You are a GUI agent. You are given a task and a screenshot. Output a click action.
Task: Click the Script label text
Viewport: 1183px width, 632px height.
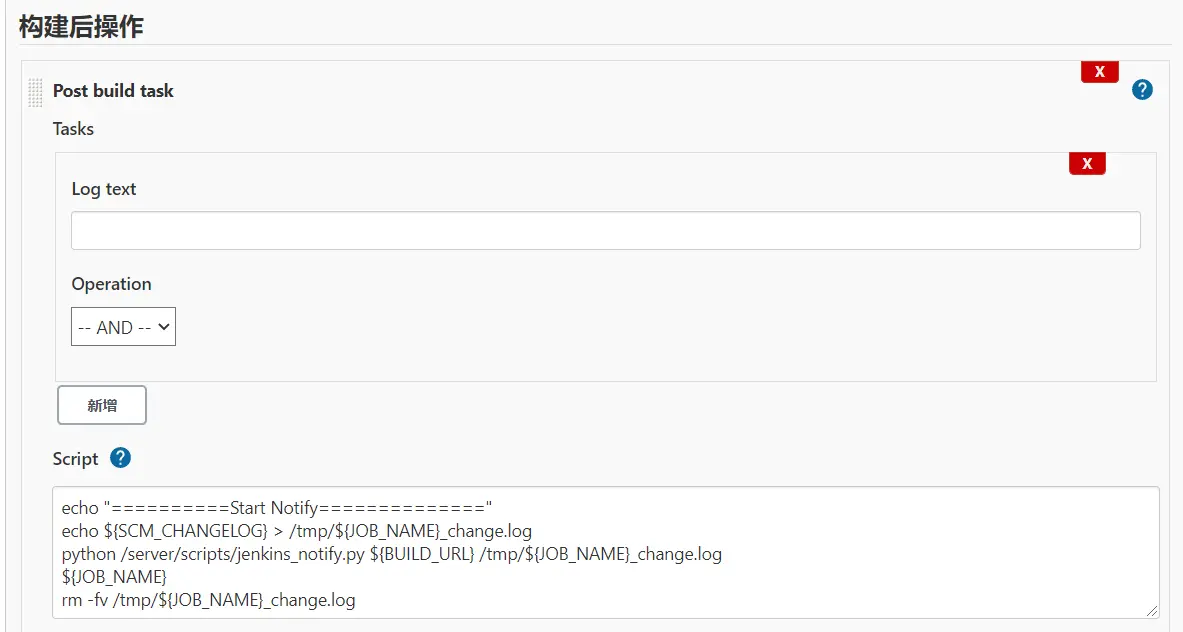pos(76,459)
